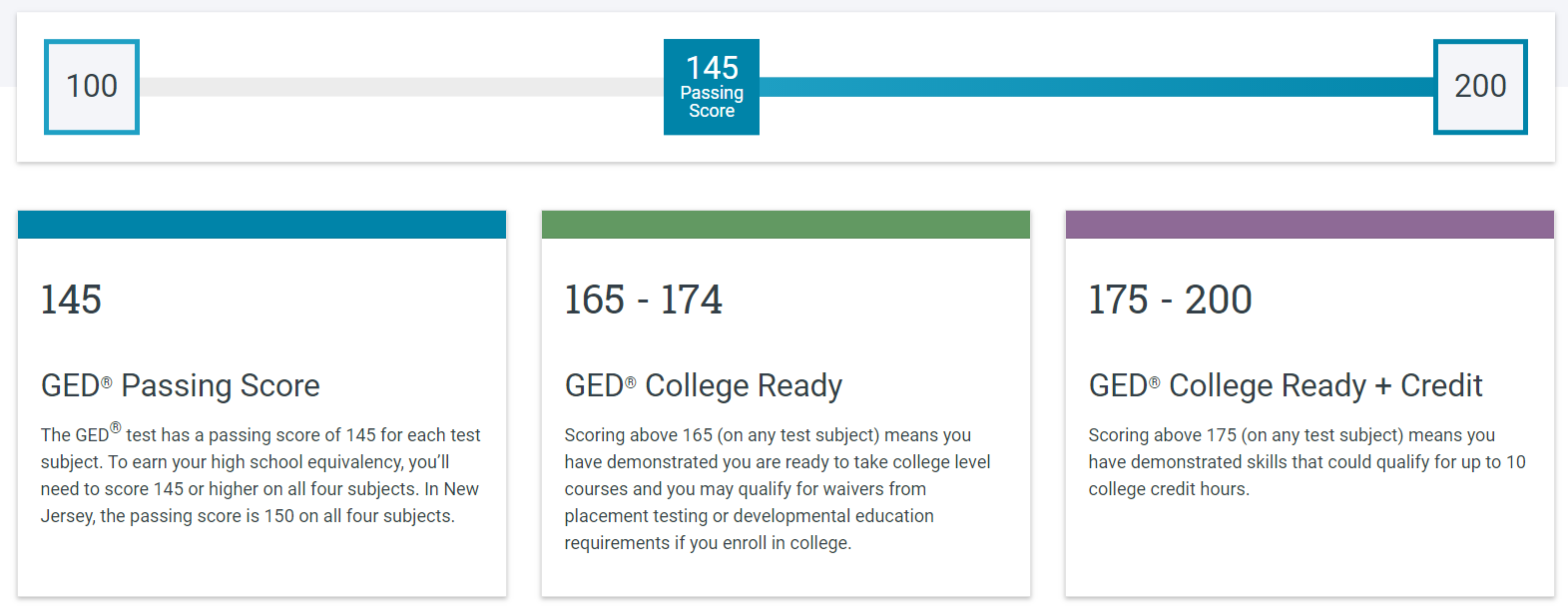
Task: Click the ® symbol in the College Ready title
Action: [631, 382]
